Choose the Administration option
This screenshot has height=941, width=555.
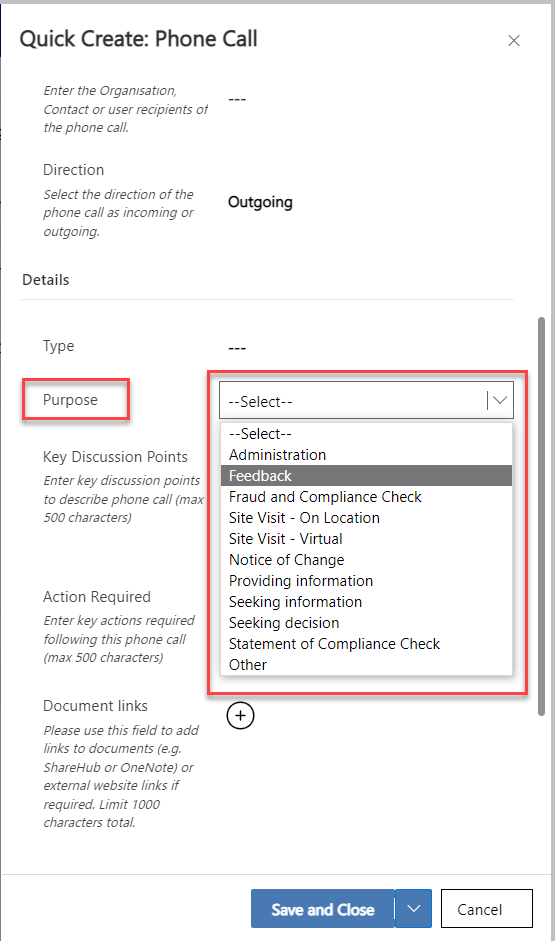point(366,455)
